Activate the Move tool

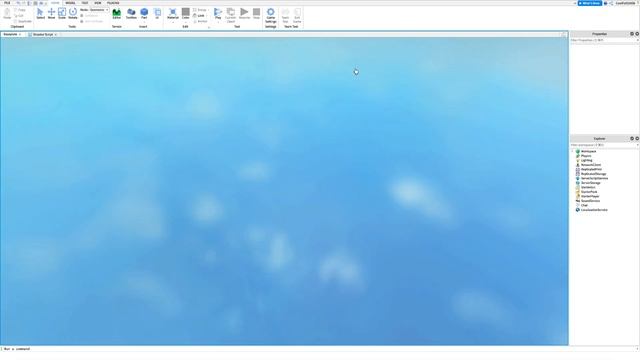coord(51,13)
